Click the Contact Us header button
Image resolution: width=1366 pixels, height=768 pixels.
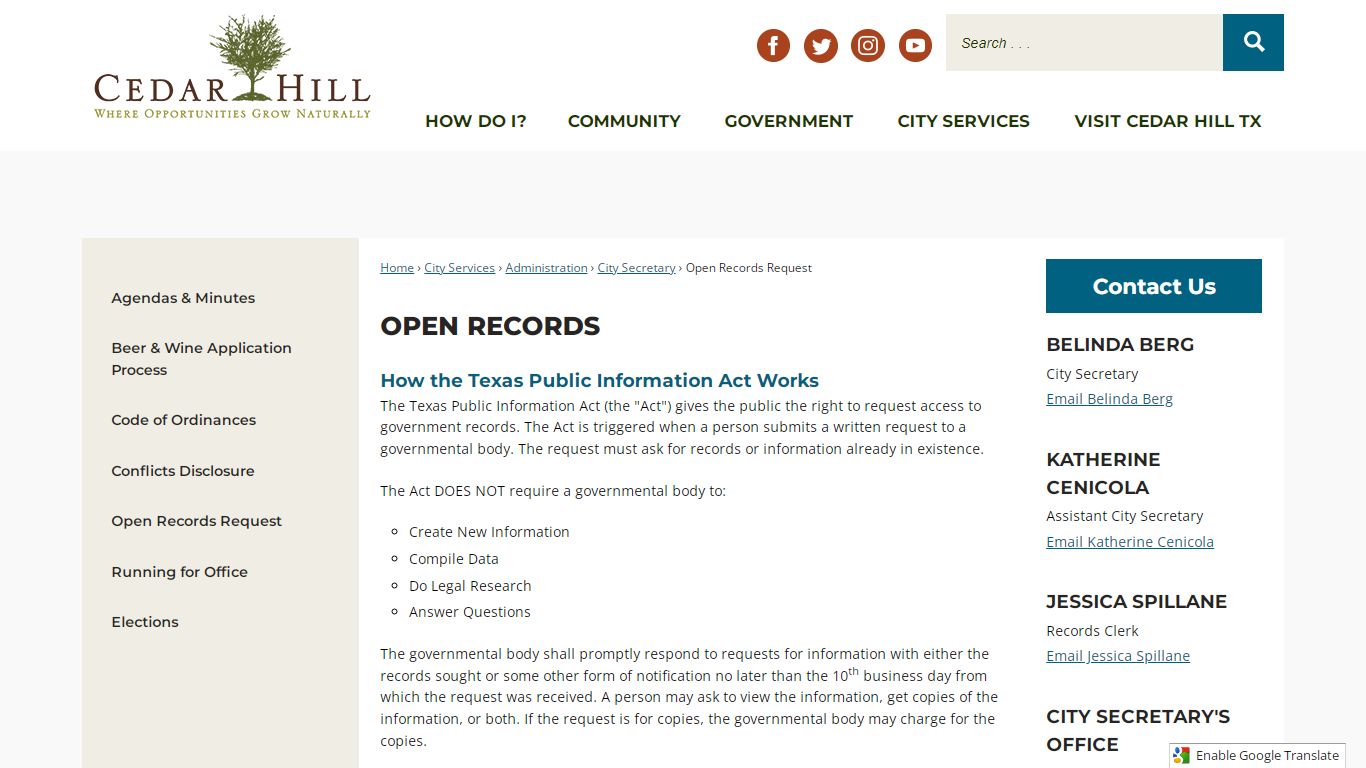click(x=1154, y=286)
